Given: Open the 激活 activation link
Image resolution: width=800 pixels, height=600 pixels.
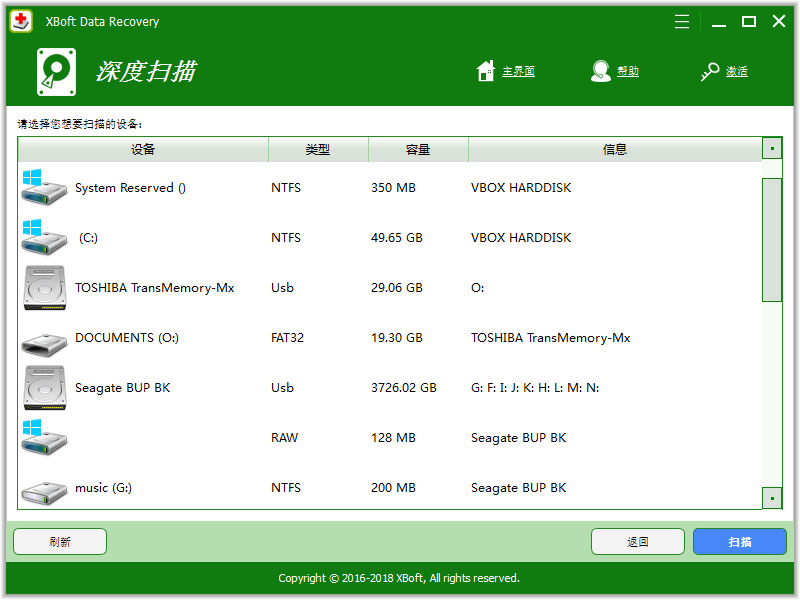Looking at the screenshot, I should coord(737,71).
